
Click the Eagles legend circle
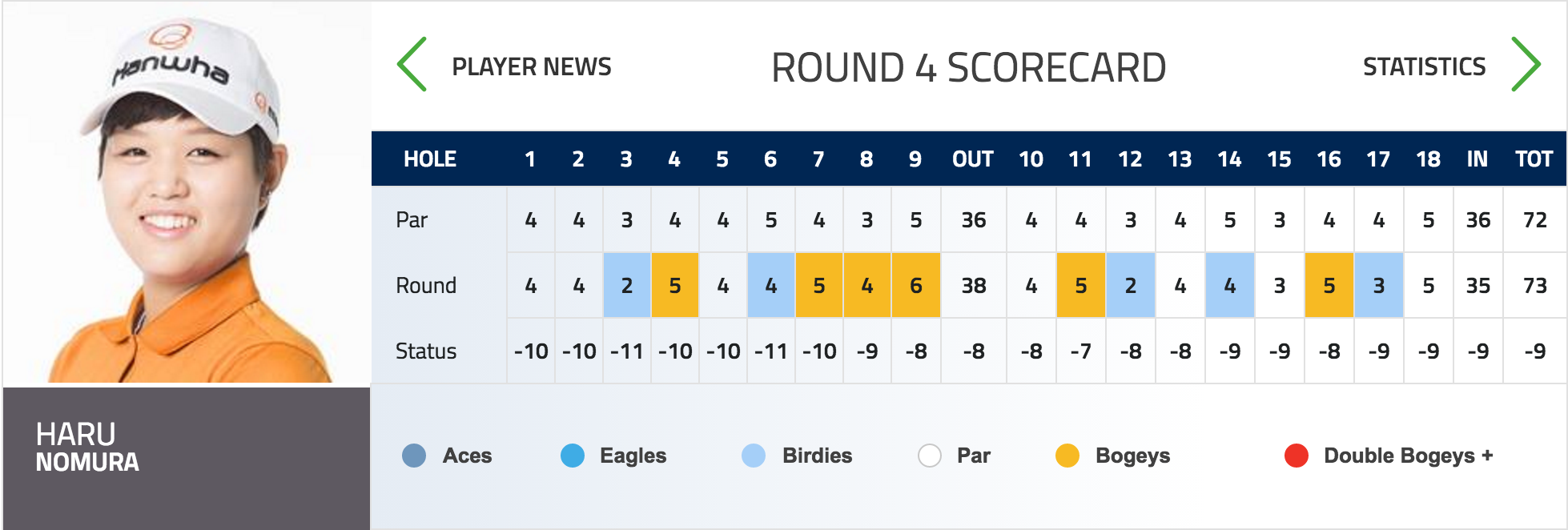point(573,456)
